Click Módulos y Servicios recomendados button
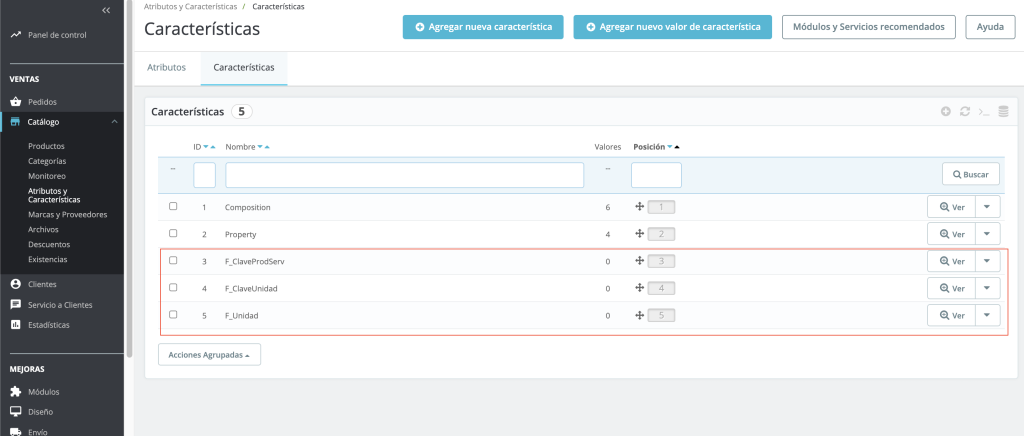 (869, 27)
